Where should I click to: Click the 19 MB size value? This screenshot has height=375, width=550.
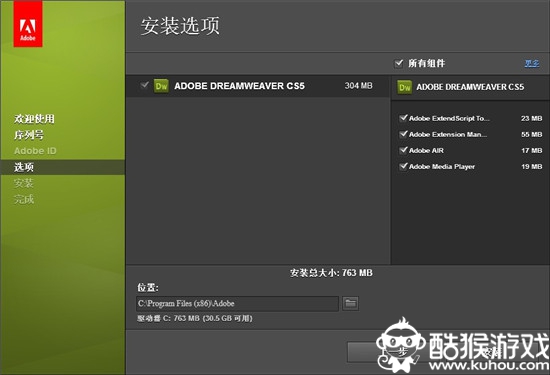[531, 167]
